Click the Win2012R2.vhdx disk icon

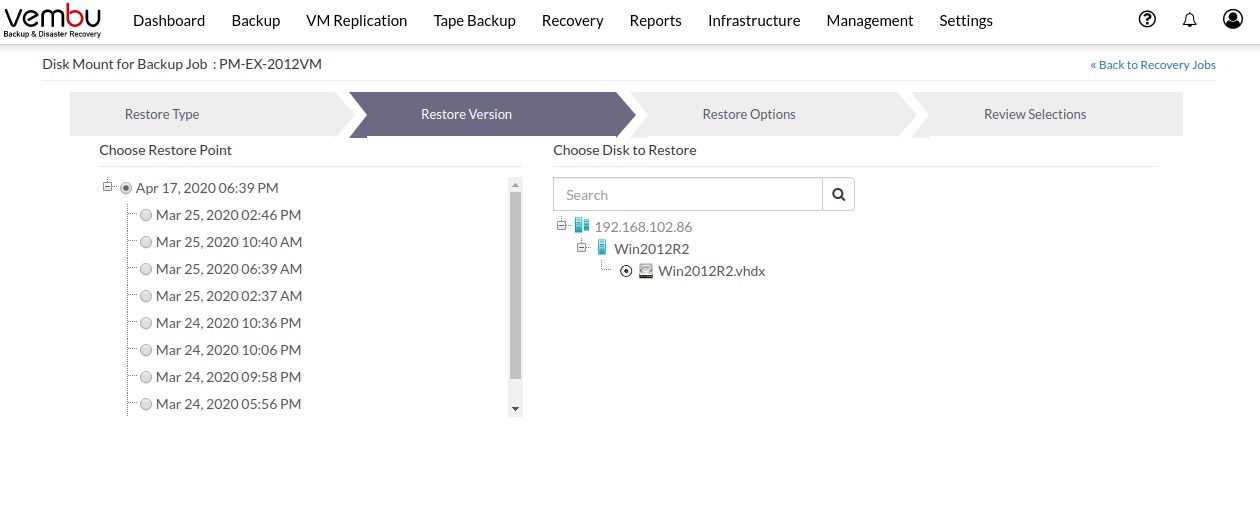[x=646, y=271]
